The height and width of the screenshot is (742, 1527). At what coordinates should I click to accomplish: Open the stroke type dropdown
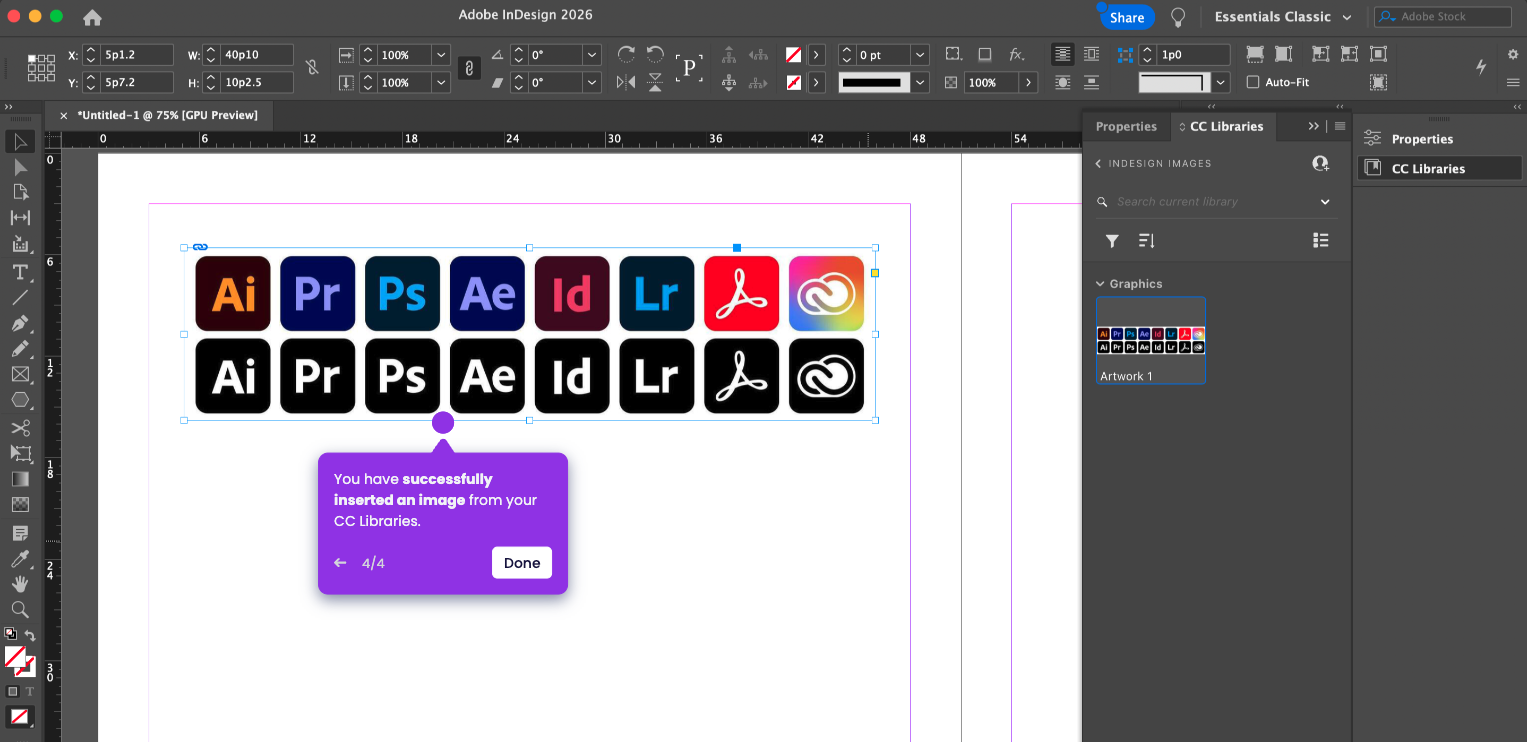[920, 83]
